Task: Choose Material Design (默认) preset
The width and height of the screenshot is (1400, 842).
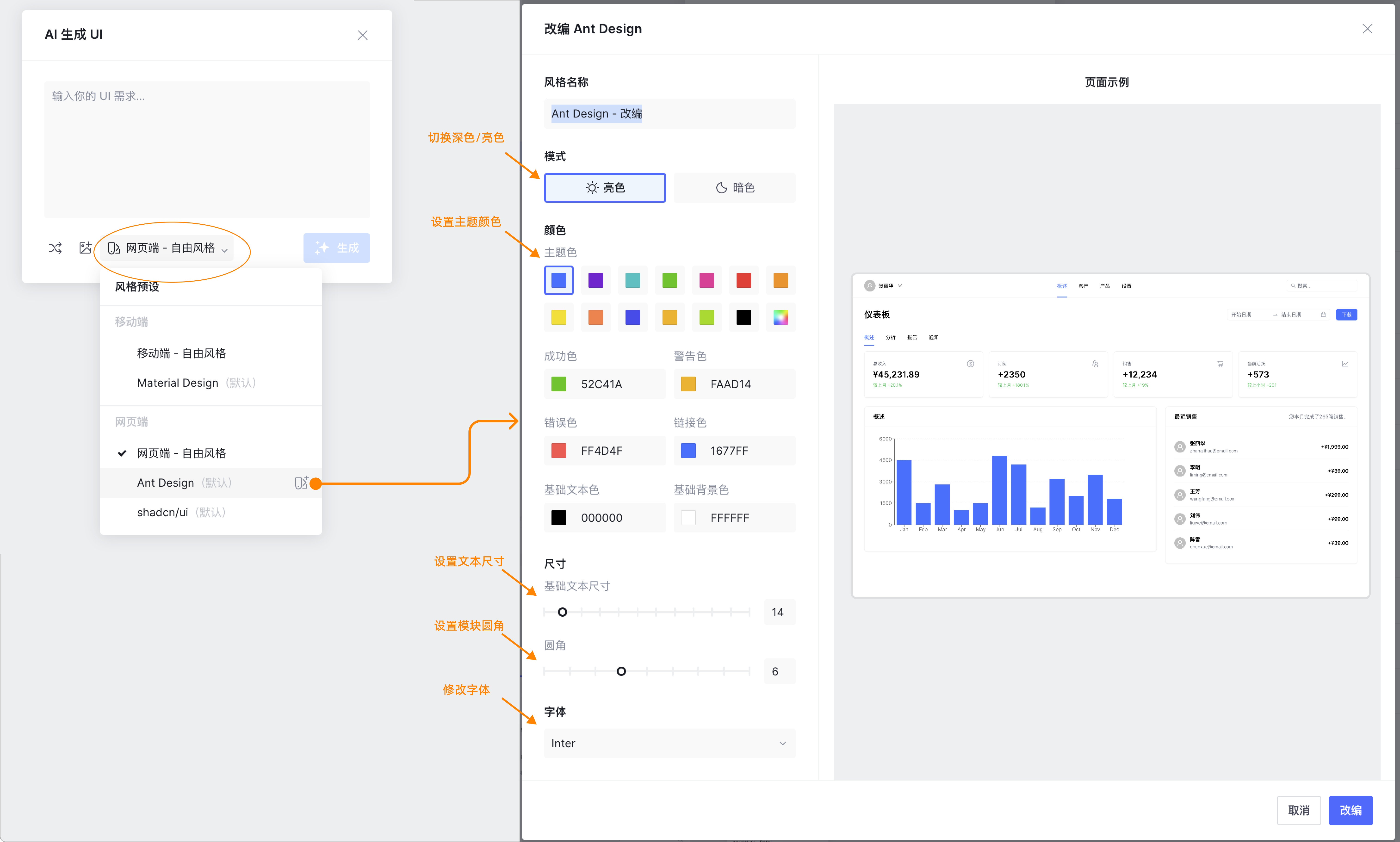Action: coord(211,383)
